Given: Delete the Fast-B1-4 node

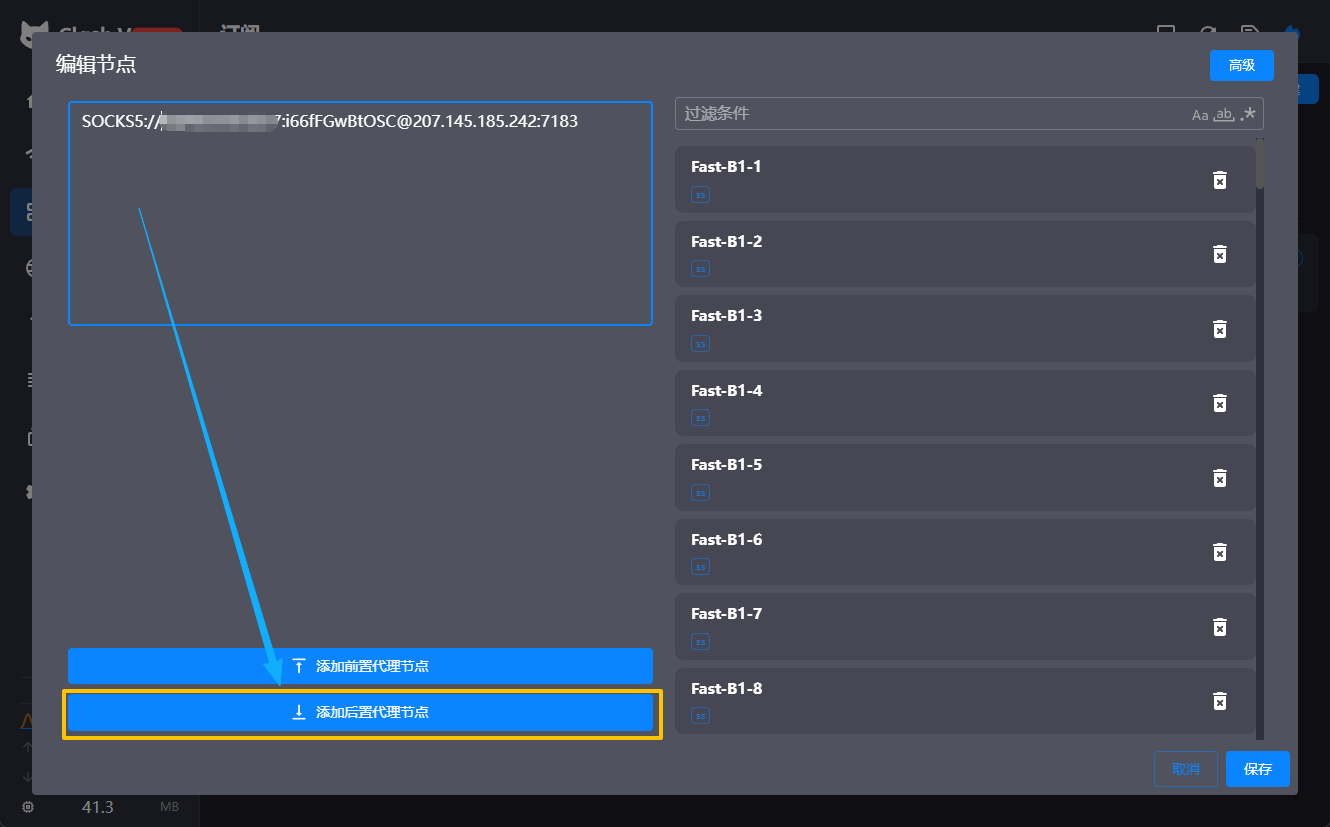Looking at the screenshot, I should (x=1220, y=403).
